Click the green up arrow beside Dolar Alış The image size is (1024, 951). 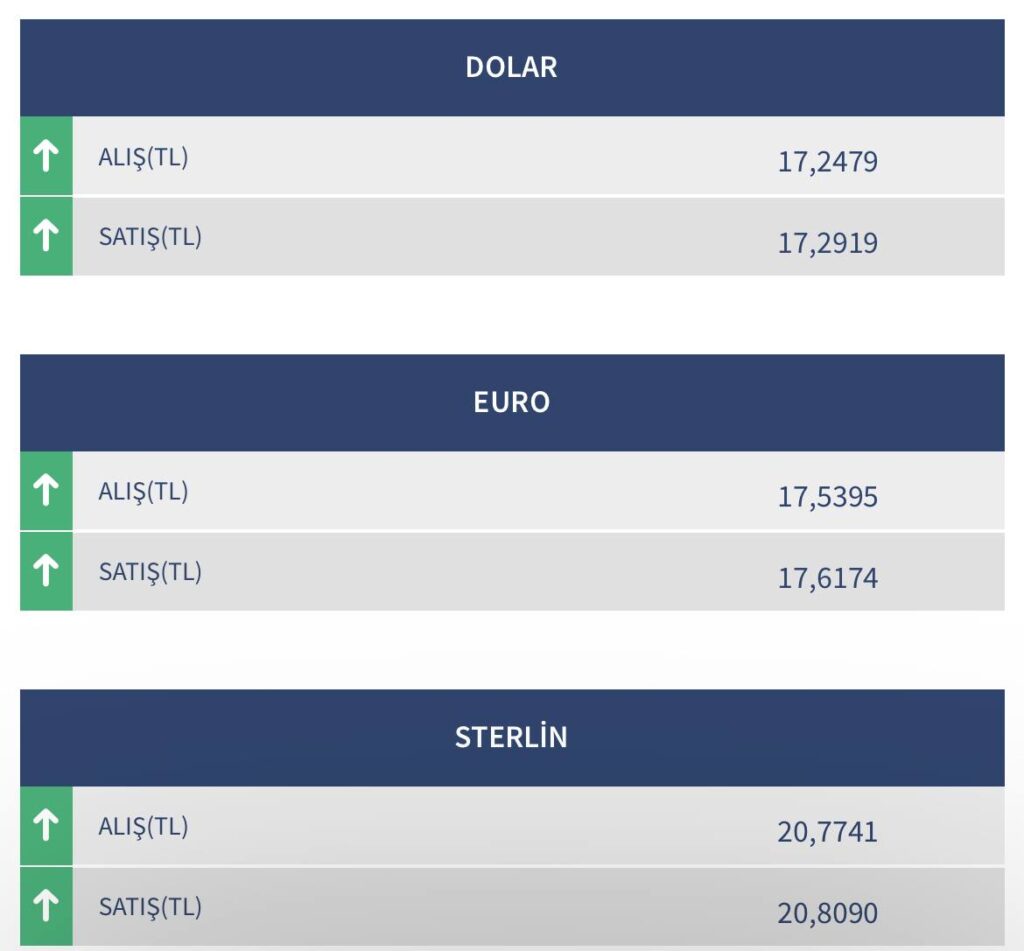coord(46,156)
